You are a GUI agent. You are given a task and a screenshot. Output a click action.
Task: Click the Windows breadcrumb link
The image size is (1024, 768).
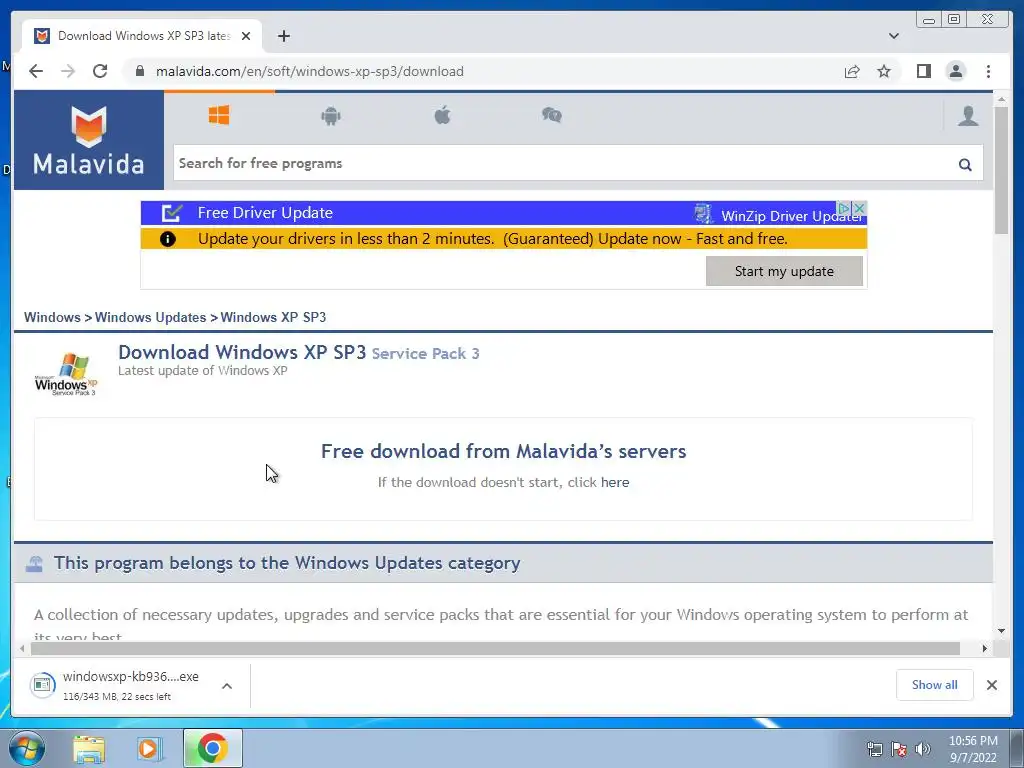click(x=52, y=317)
